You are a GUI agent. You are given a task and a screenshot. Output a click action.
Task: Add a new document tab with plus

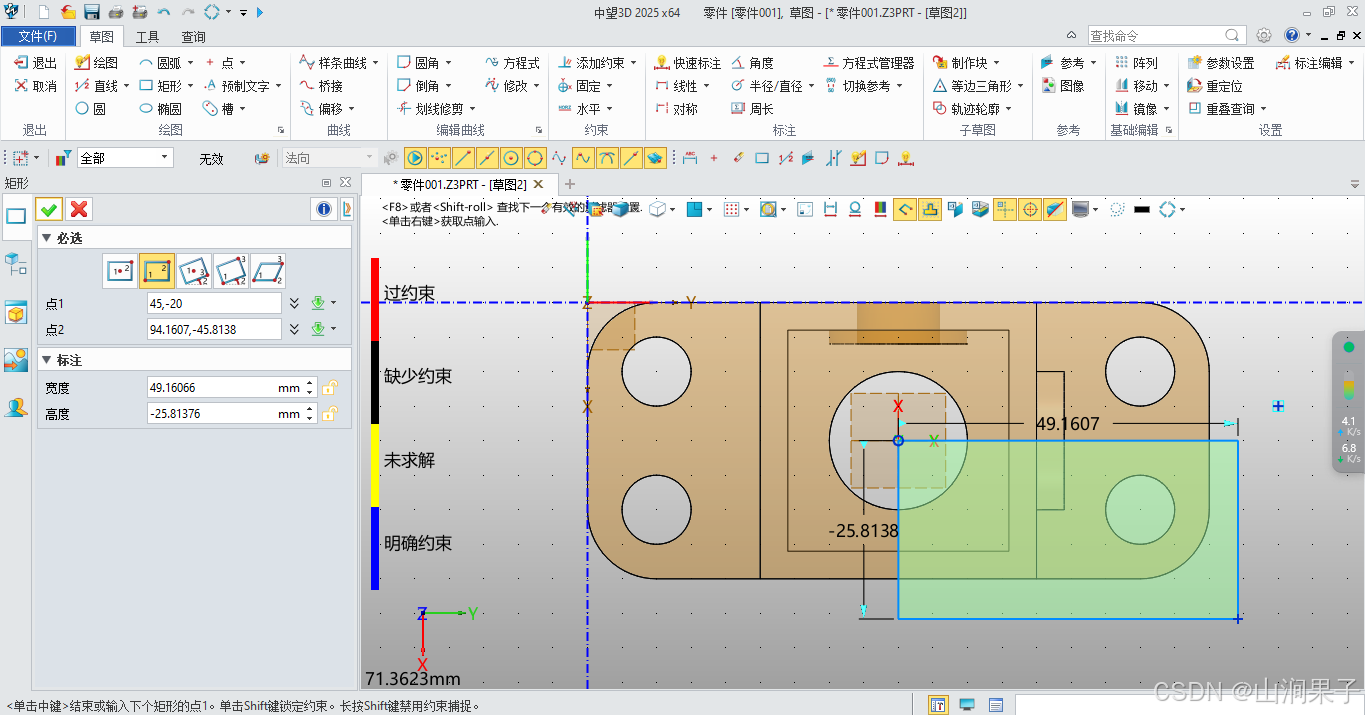pyautogui.click(x=570, y=184)
